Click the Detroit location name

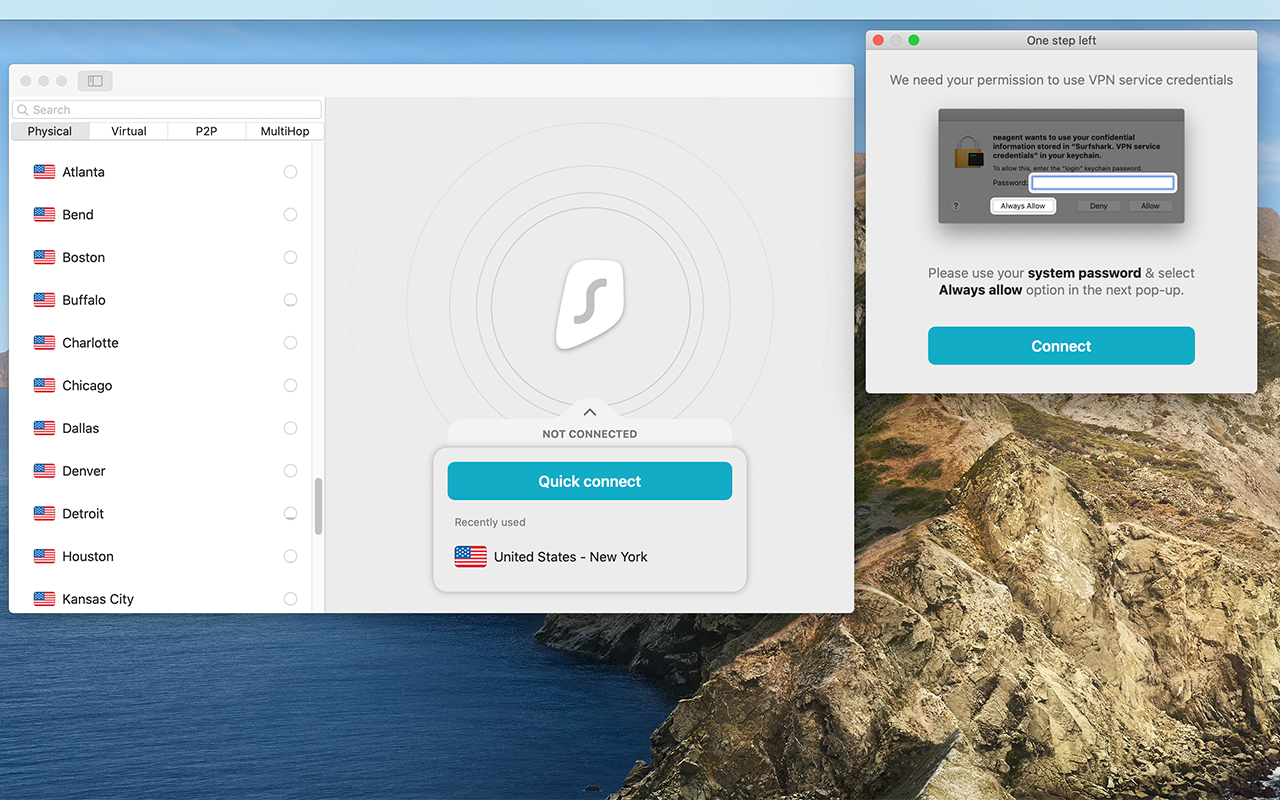(x=83, y=514)
